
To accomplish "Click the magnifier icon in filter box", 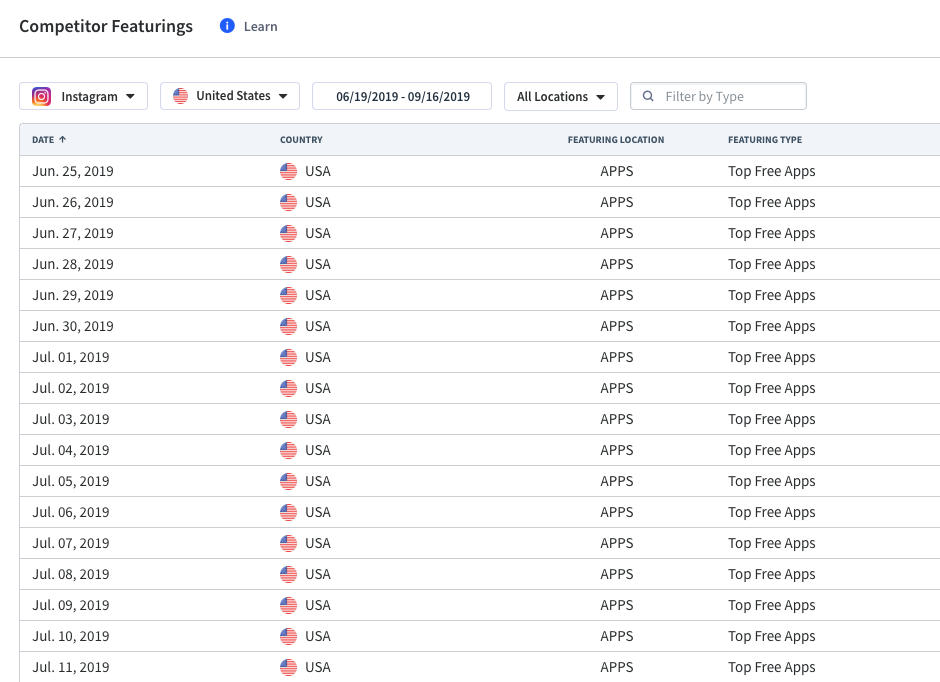I will click(x=648, y=96).
